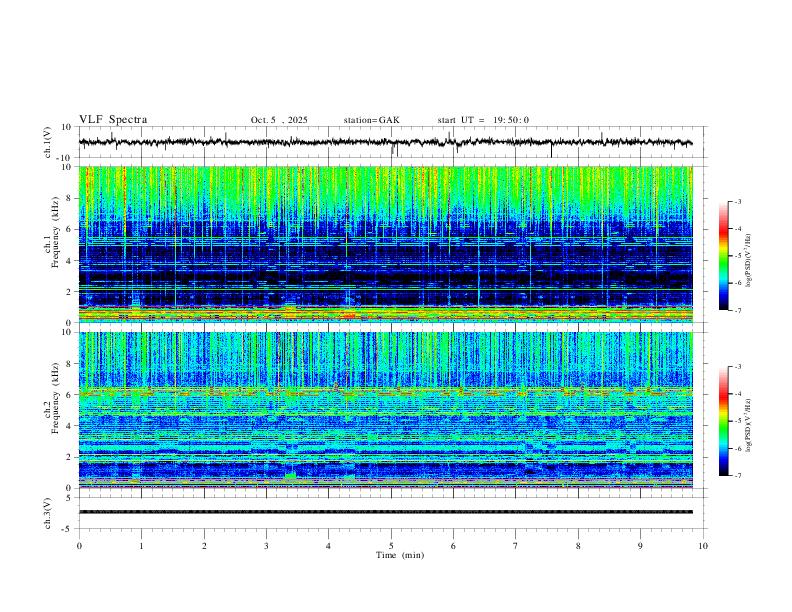The width and height of the screenshot is (792, 612).
Task: Click the "4" kHz tick on ch.1 axis
Action: click(x=70, y=261)
